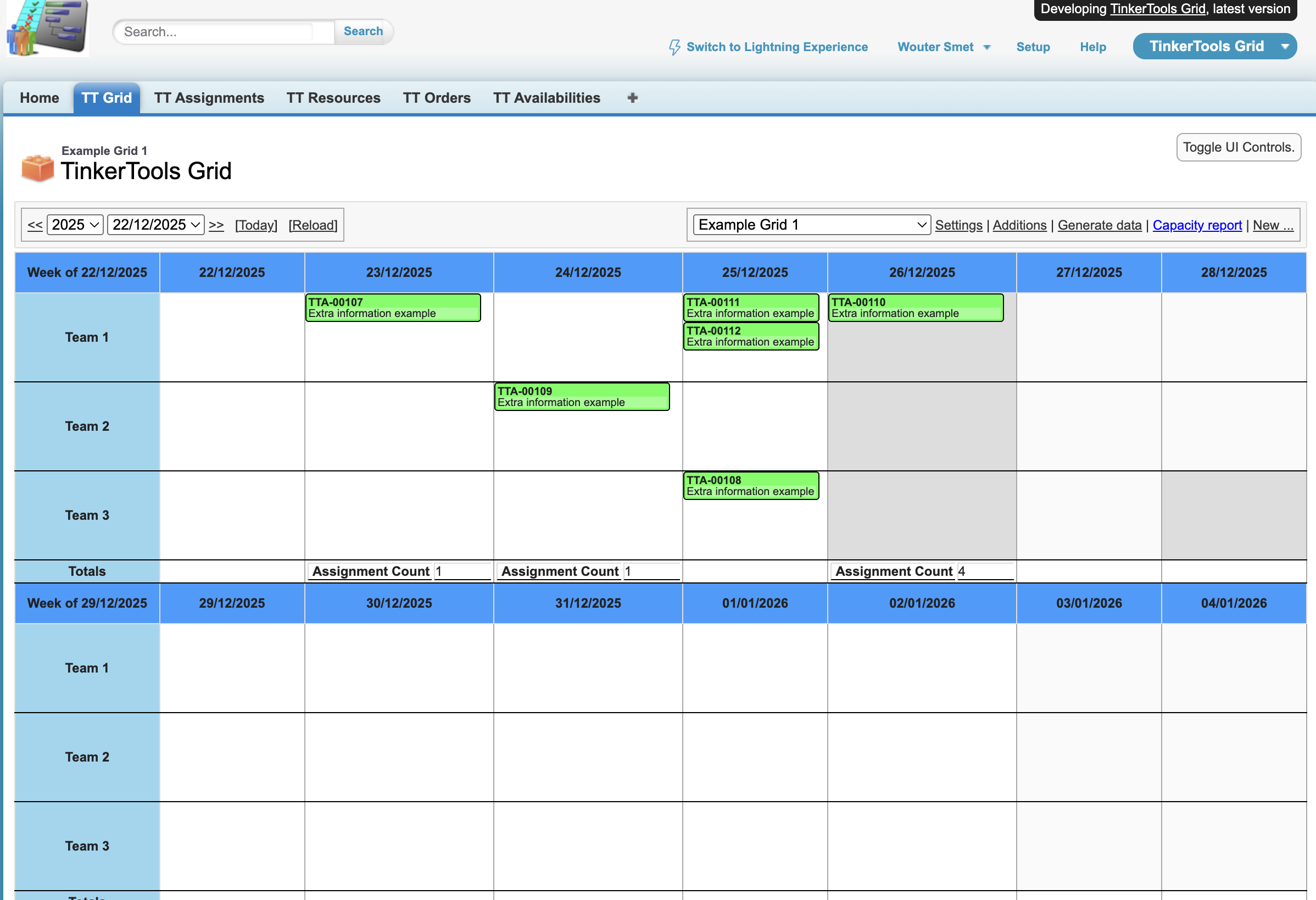
Task: Open the Example Grid 1 dropdown
Action: tap(811, 224)
